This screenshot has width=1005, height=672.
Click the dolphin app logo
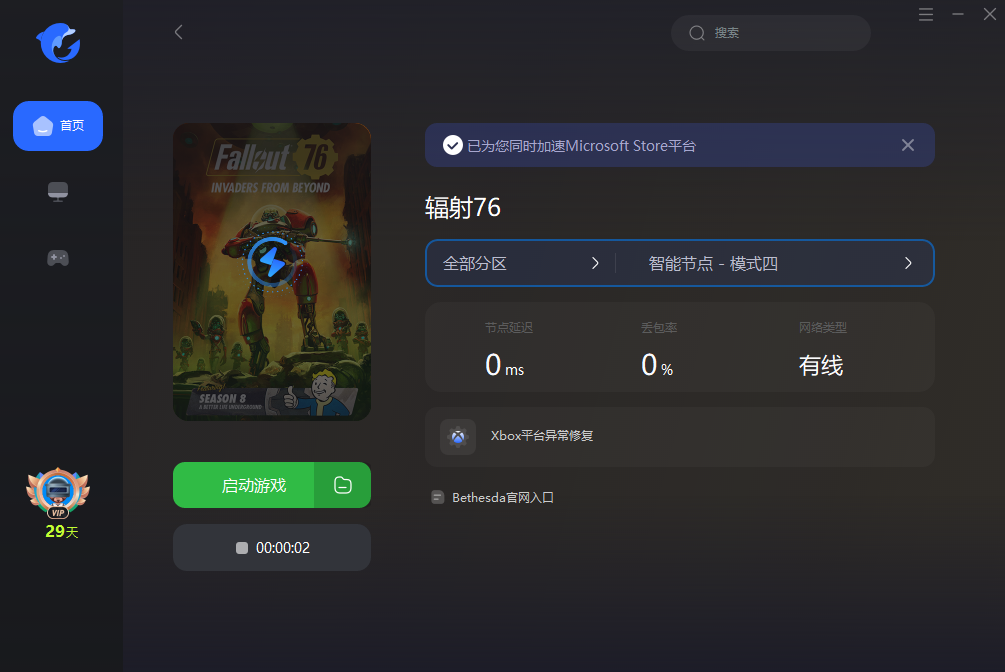(x=58, y=43)
